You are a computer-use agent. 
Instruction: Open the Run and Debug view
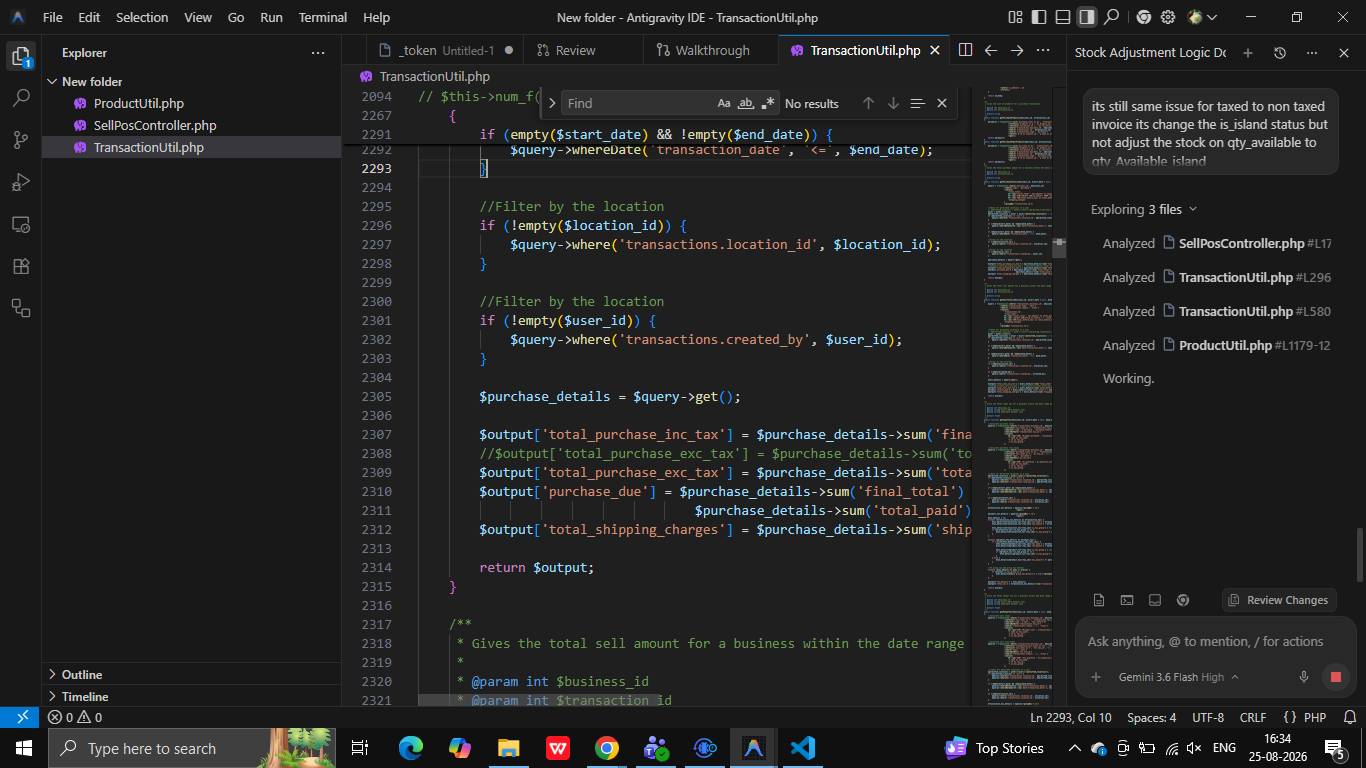point(21,182)
